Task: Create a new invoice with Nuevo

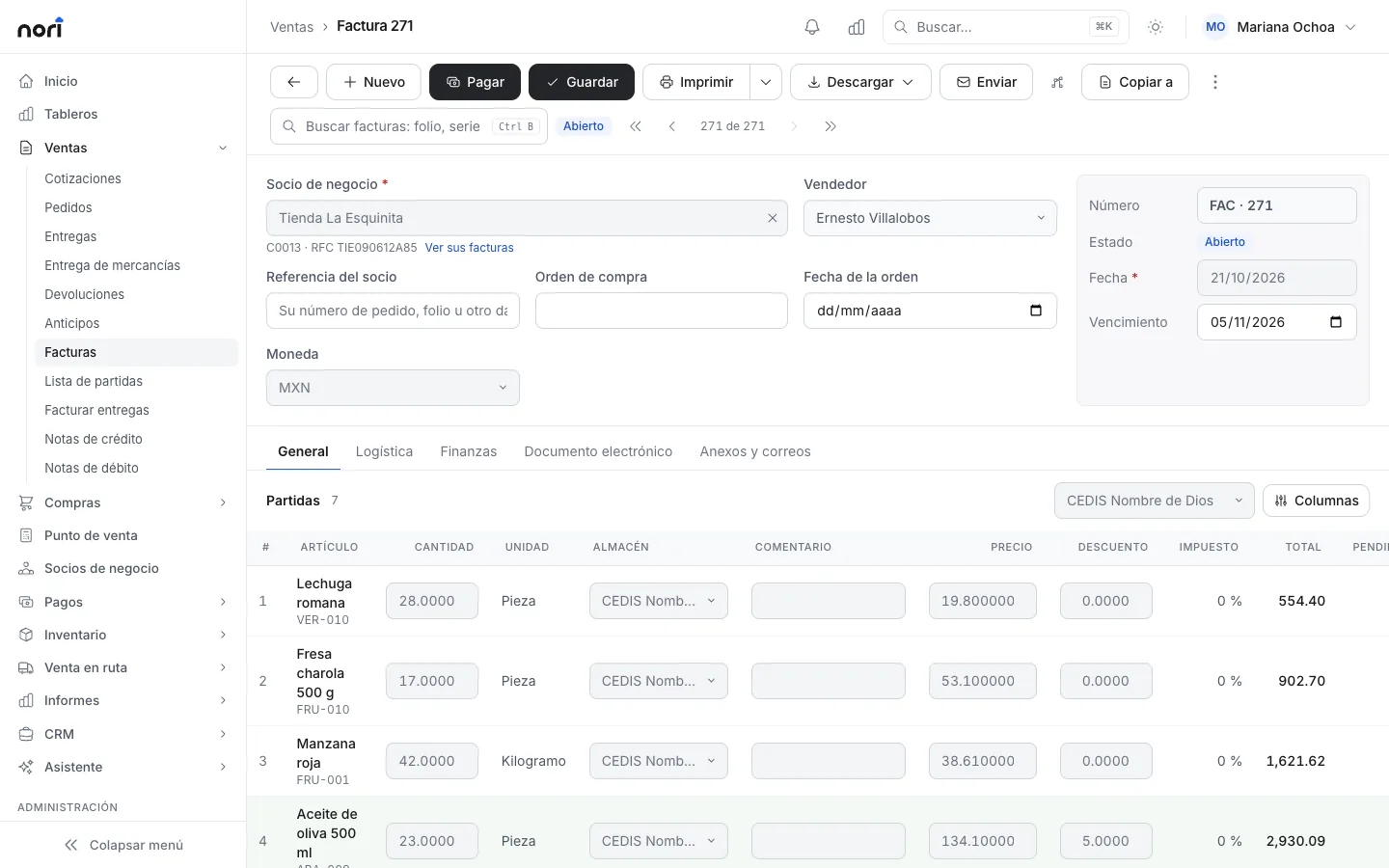Action: point(373,82)
